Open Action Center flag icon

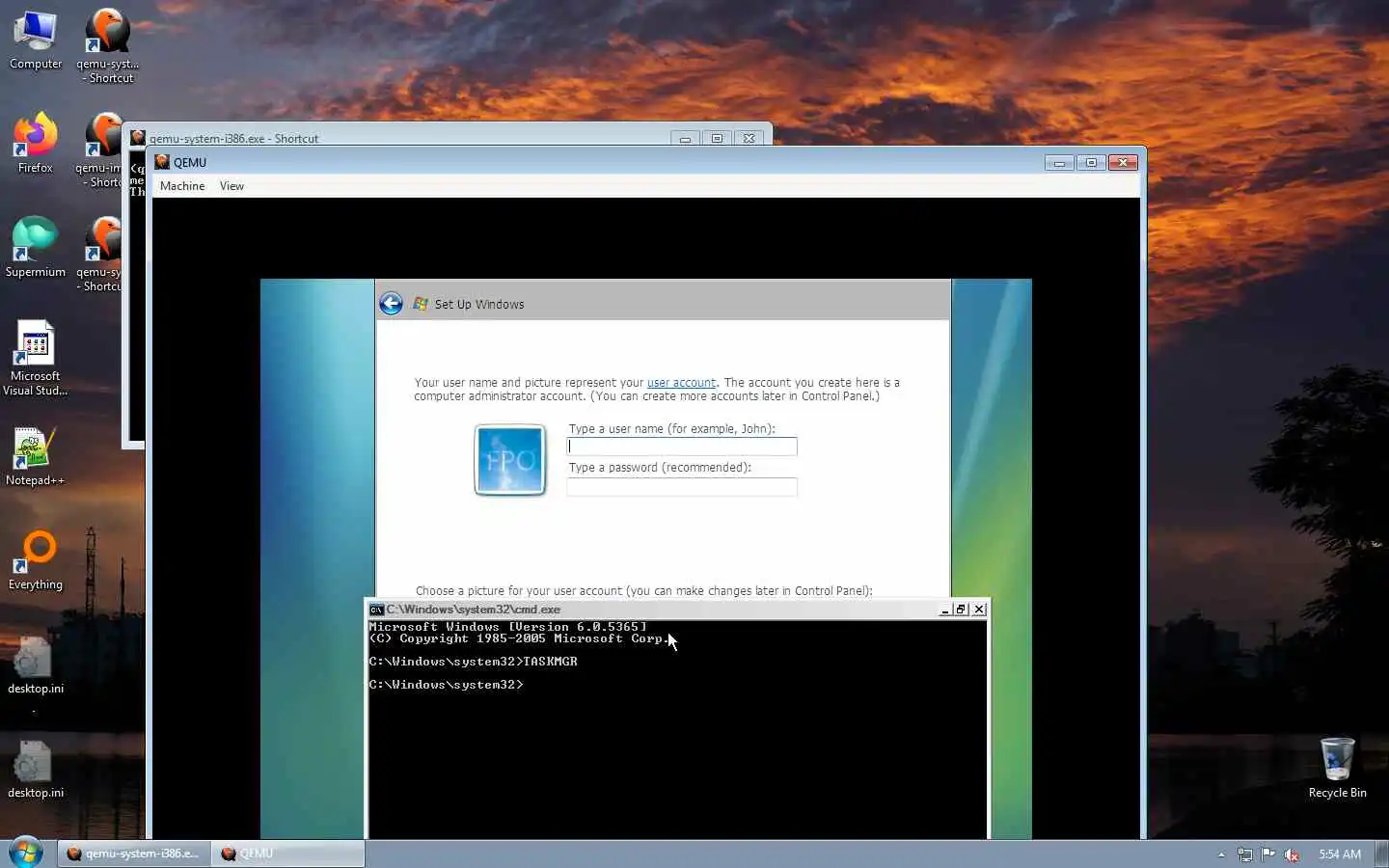1268,854
